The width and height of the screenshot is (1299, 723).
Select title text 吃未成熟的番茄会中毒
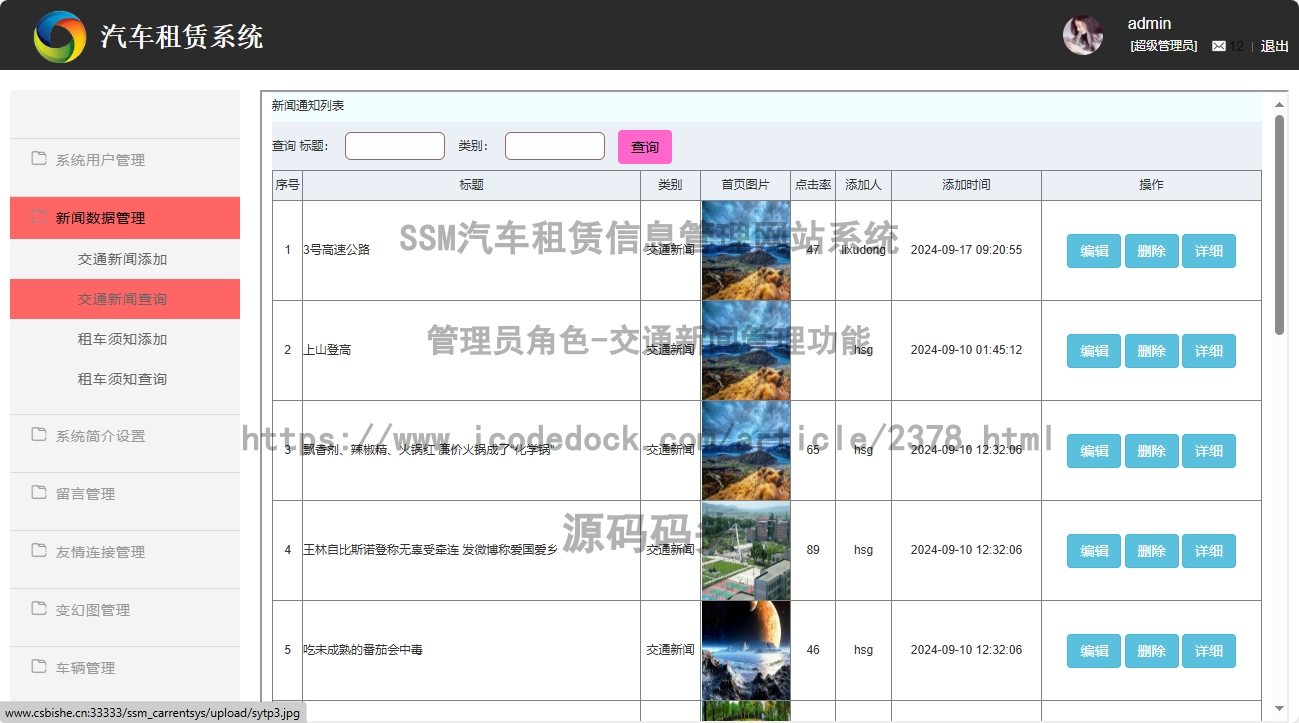click(364, 650)
